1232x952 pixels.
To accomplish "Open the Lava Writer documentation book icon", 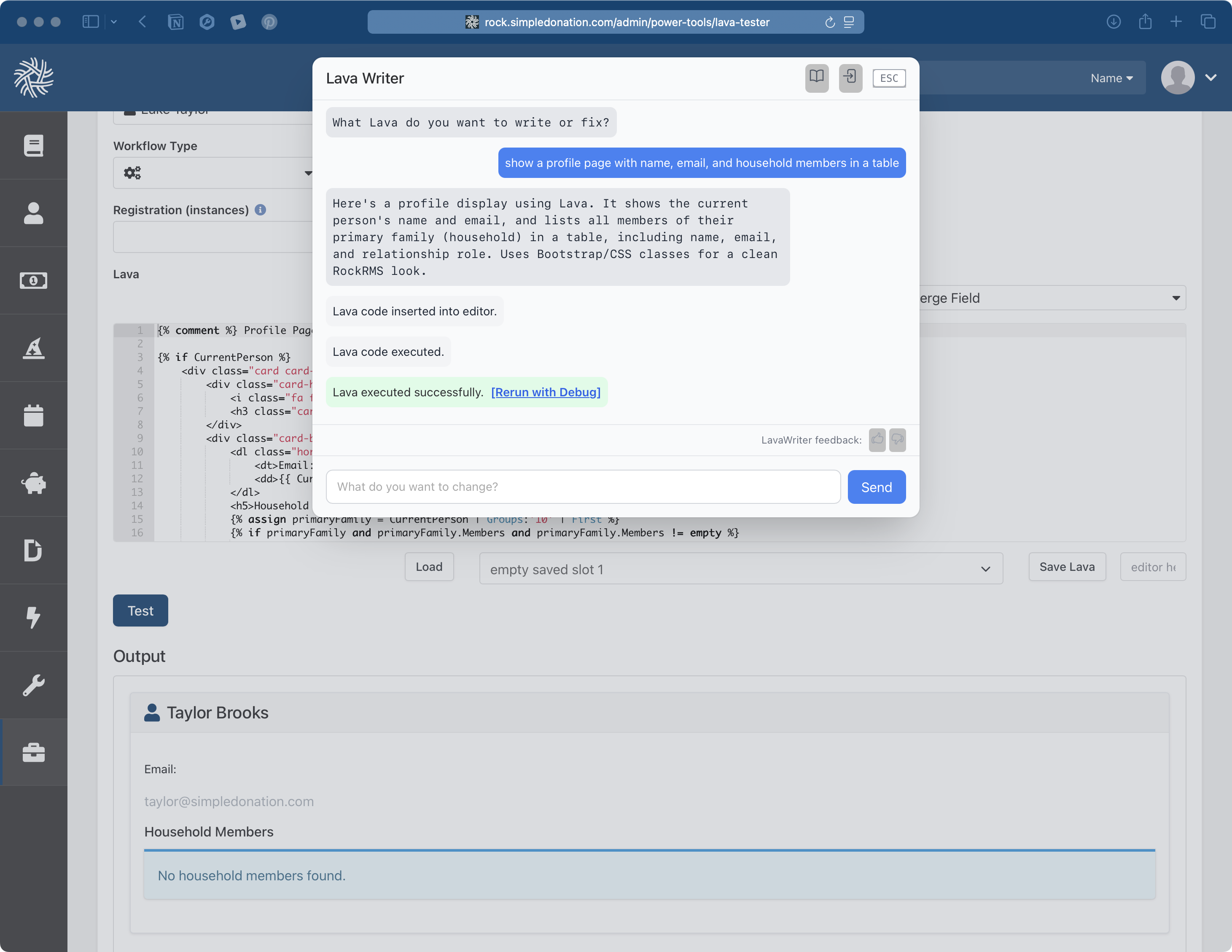I will pos(816,78).
